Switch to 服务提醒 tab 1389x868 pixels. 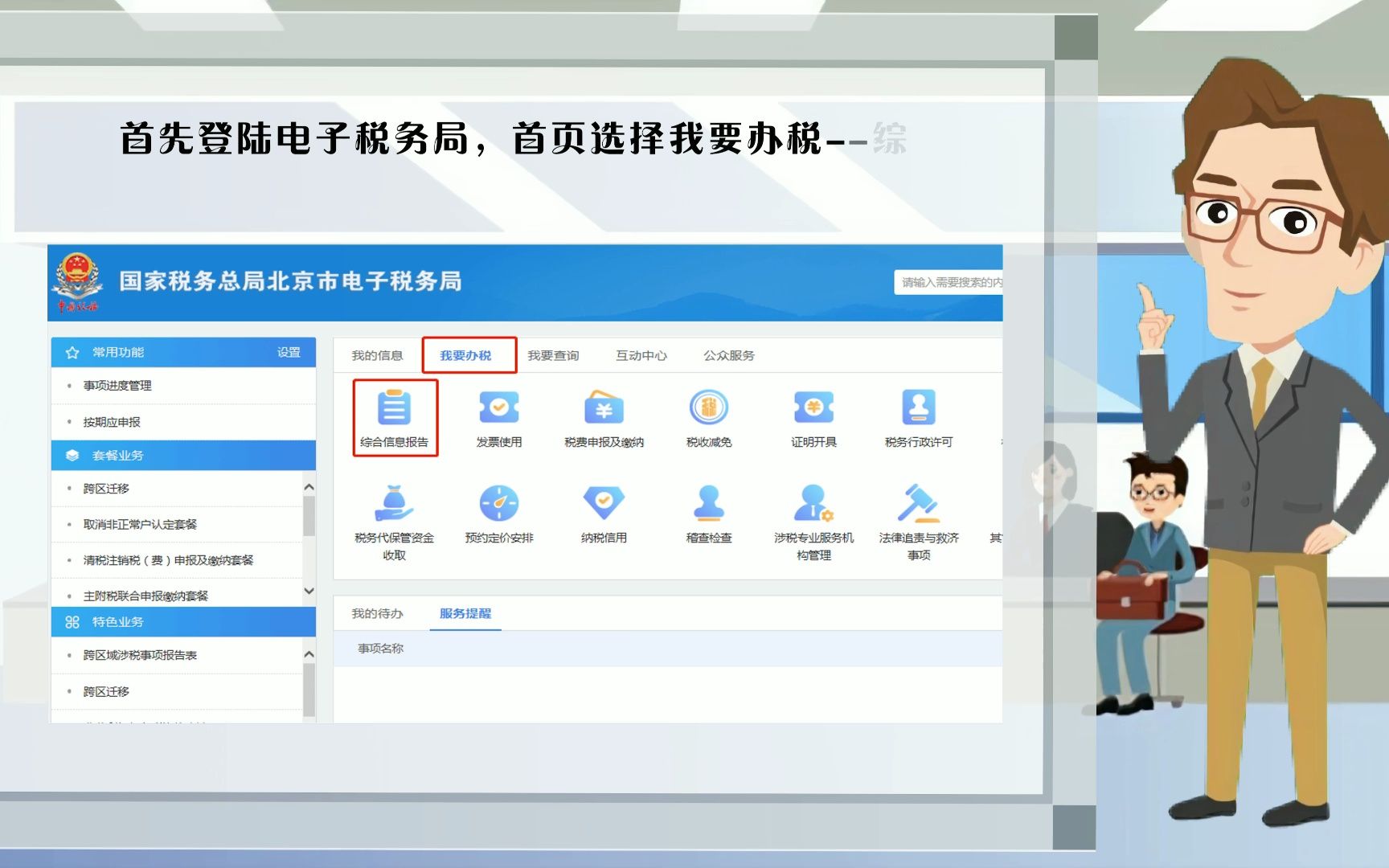tap(465, 613)
